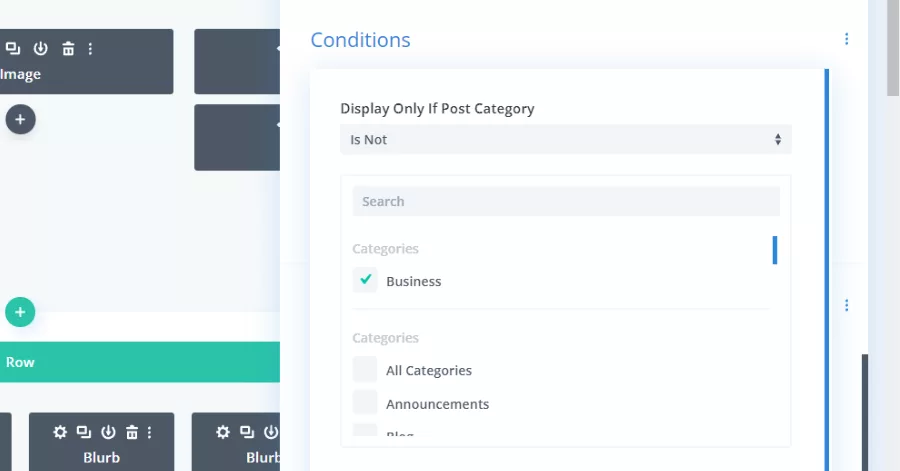Click the page scrollbar thumb at right edge

tap(893, 48)
